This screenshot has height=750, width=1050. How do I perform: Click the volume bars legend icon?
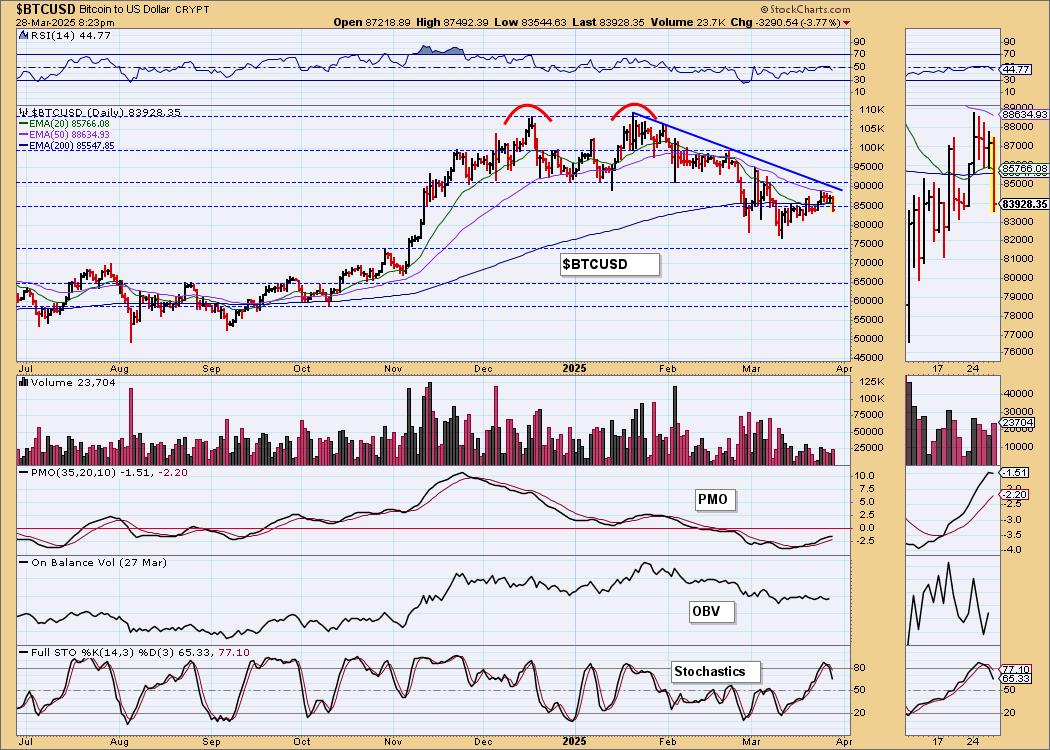(24, 382)
